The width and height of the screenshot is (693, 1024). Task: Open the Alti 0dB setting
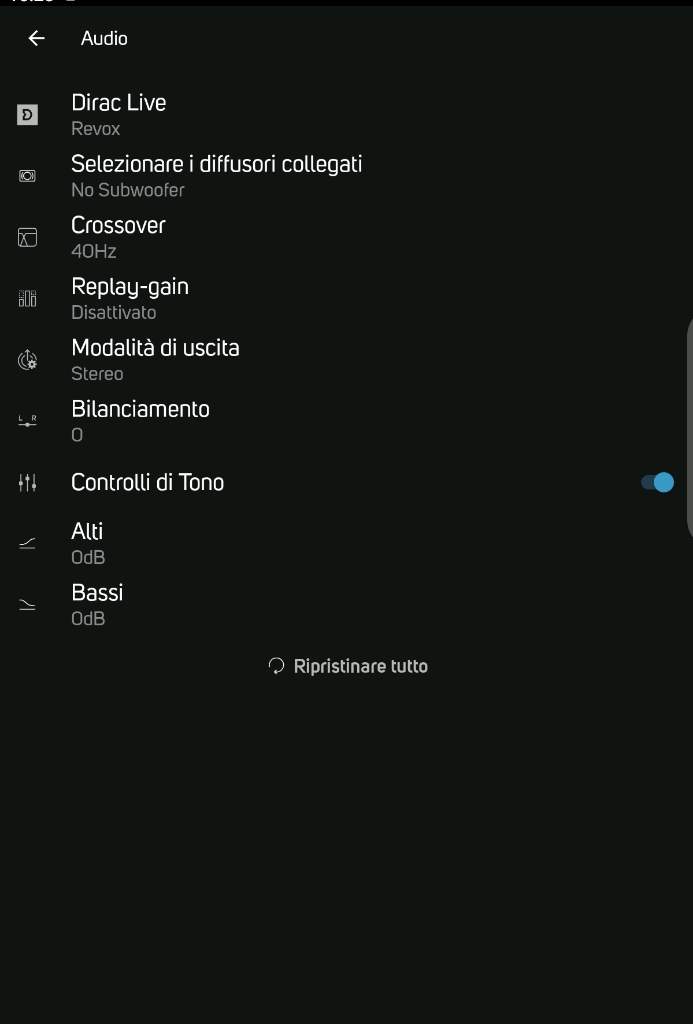click(346, 543)
